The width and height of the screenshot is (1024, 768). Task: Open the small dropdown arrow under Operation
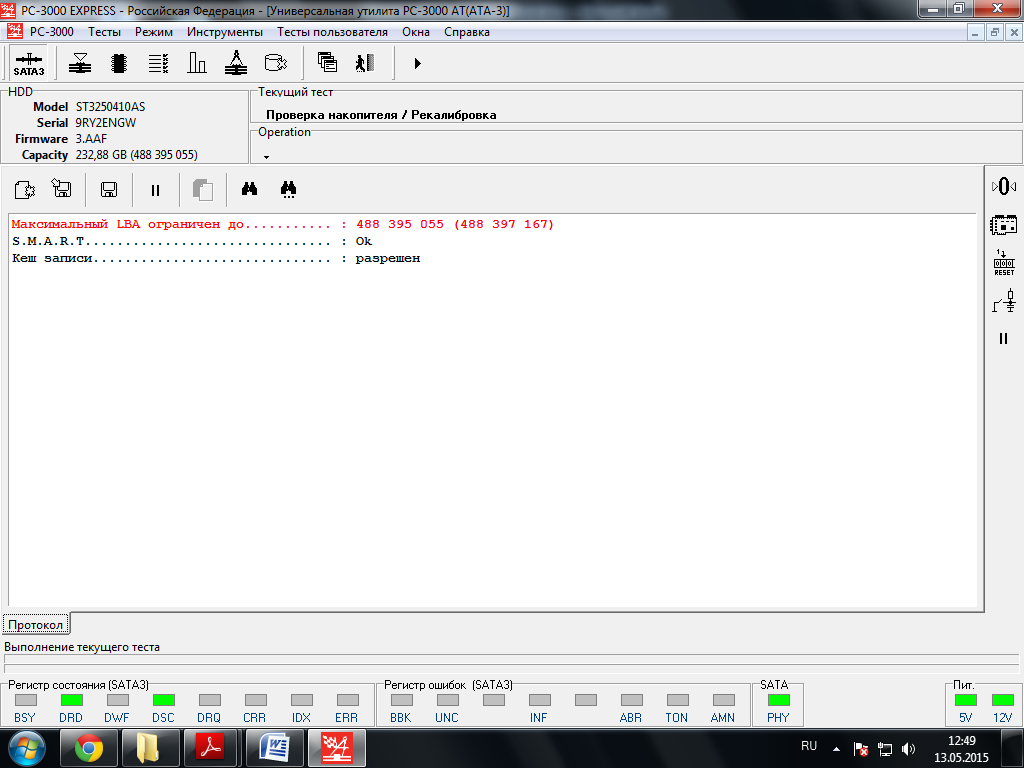pyautogui.click(x=266, y=157)
